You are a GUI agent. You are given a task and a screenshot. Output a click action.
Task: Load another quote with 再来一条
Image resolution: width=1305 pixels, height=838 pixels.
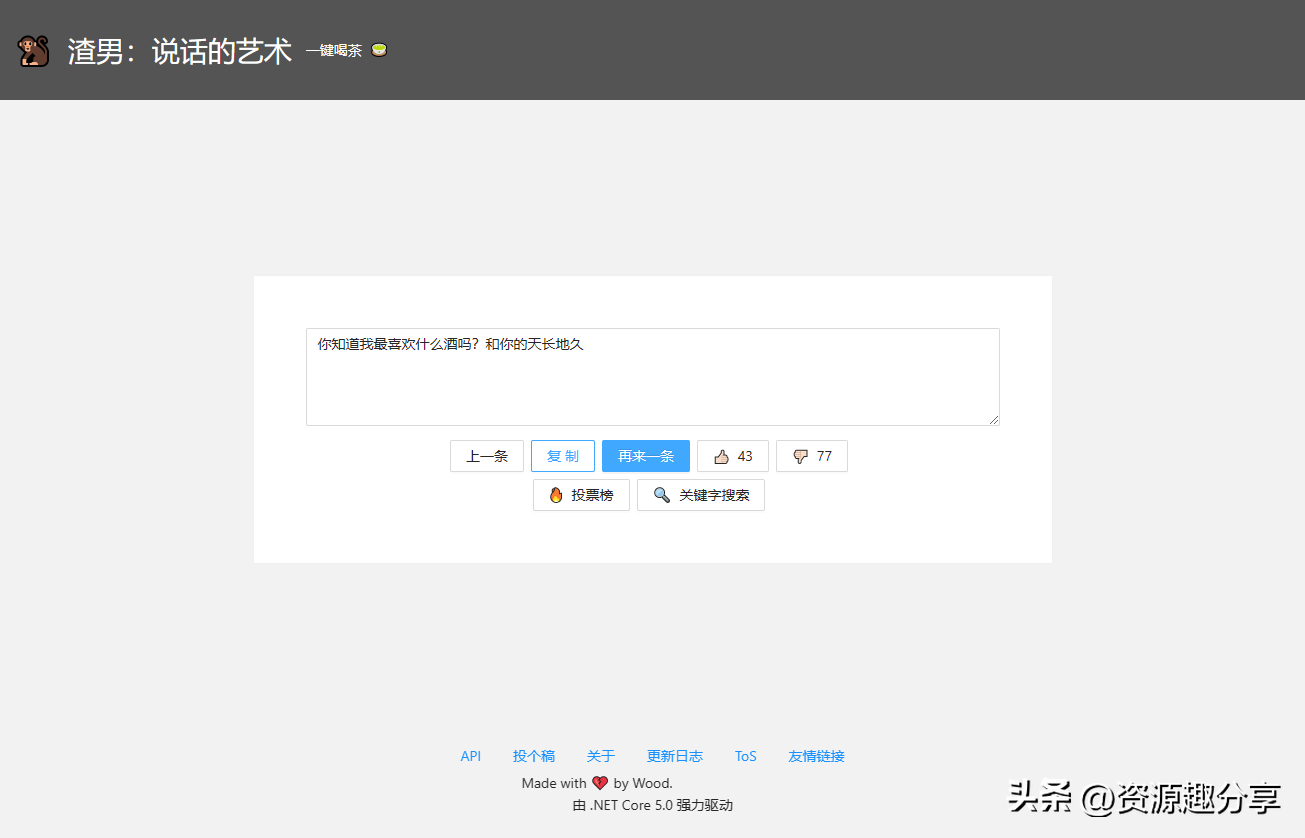[x=646, y=456]
